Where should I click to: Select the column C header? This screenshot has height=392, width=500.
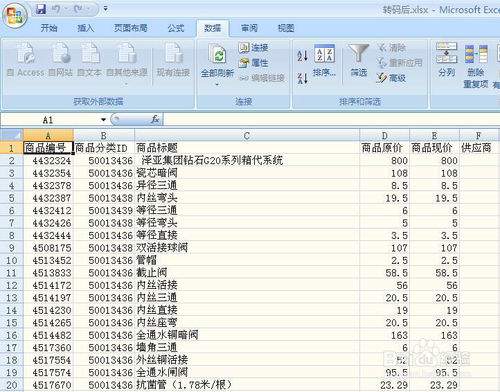point(247,135)
